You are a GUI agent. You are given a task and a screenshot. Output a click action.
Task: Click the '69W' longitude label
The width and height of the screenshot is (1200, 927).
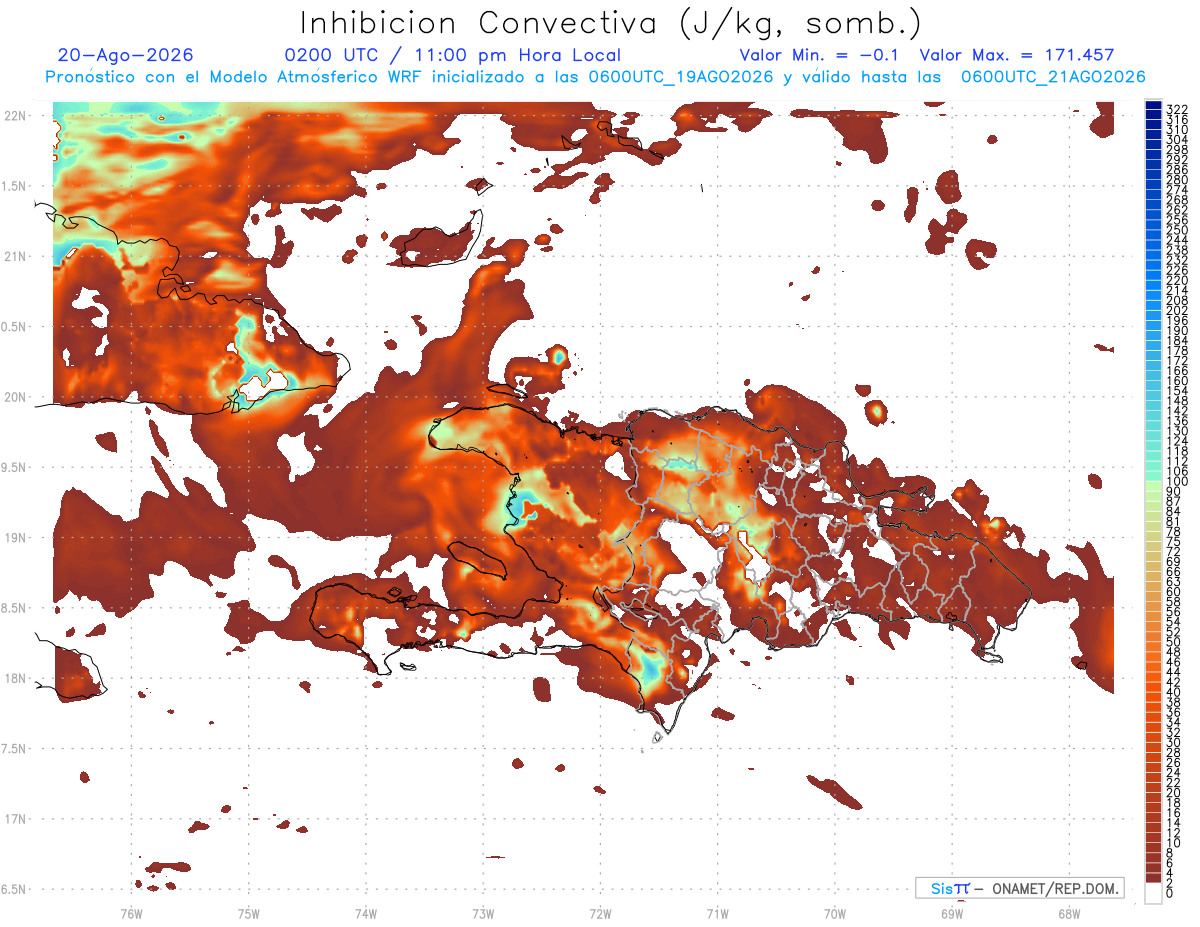952,913
